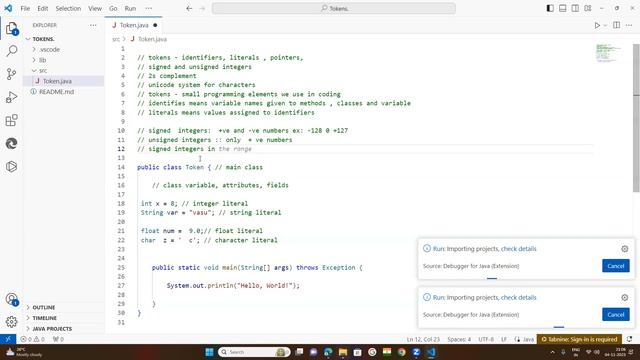The width and height of the screenshot is (640, 360).
Task: Open the Explorer Views and More Actions ellipsis
Action: tap(93, 25)
